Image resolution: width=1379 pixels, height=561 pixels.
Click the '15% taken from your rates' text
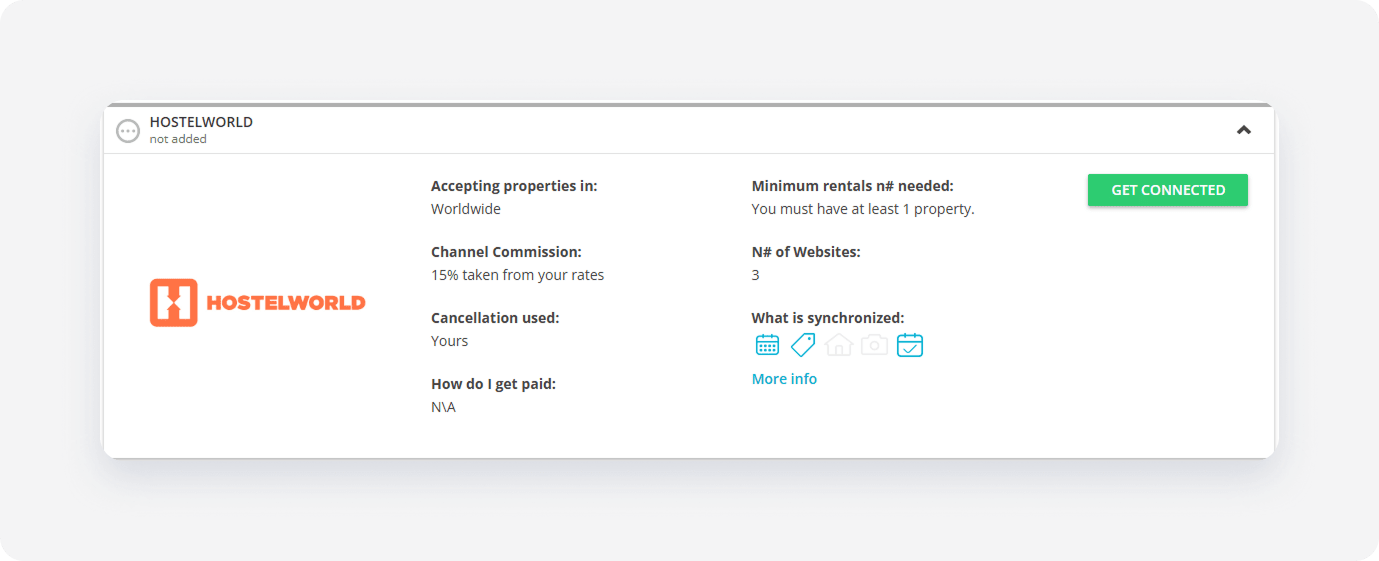coord(517,275)
